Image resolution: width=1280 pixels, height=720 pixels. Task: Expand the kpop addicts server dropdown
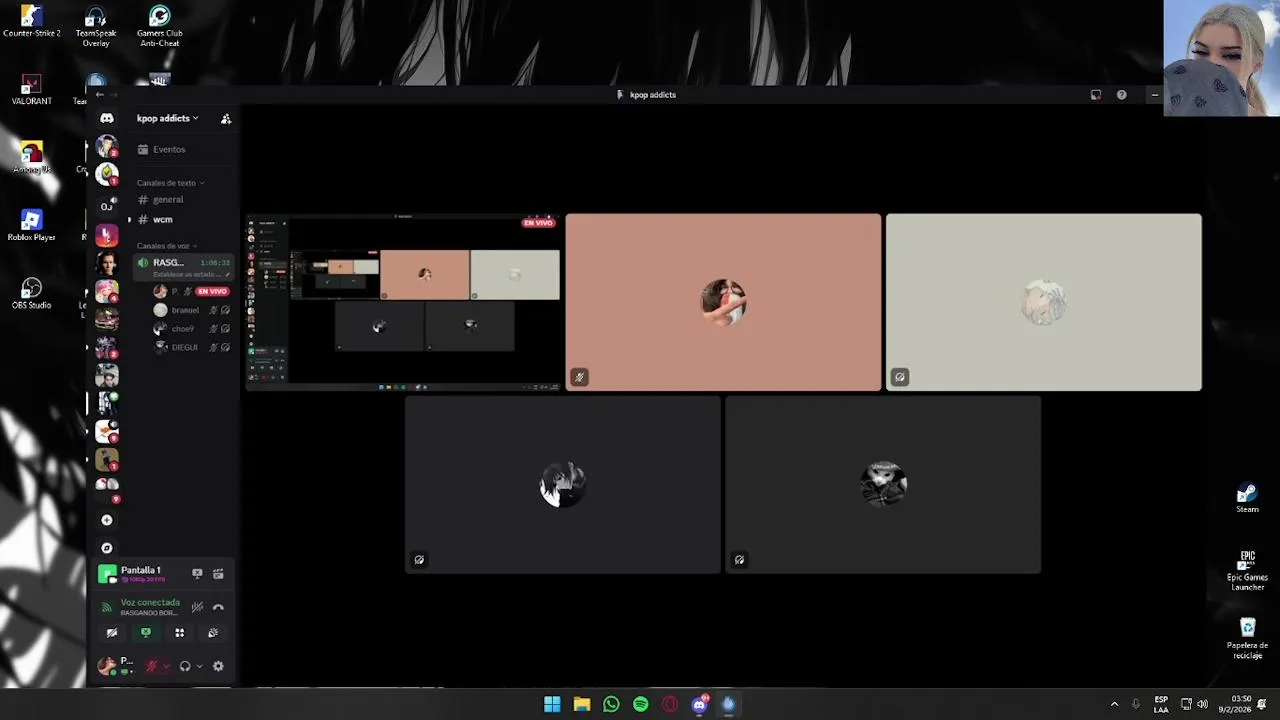click(167, 118)
